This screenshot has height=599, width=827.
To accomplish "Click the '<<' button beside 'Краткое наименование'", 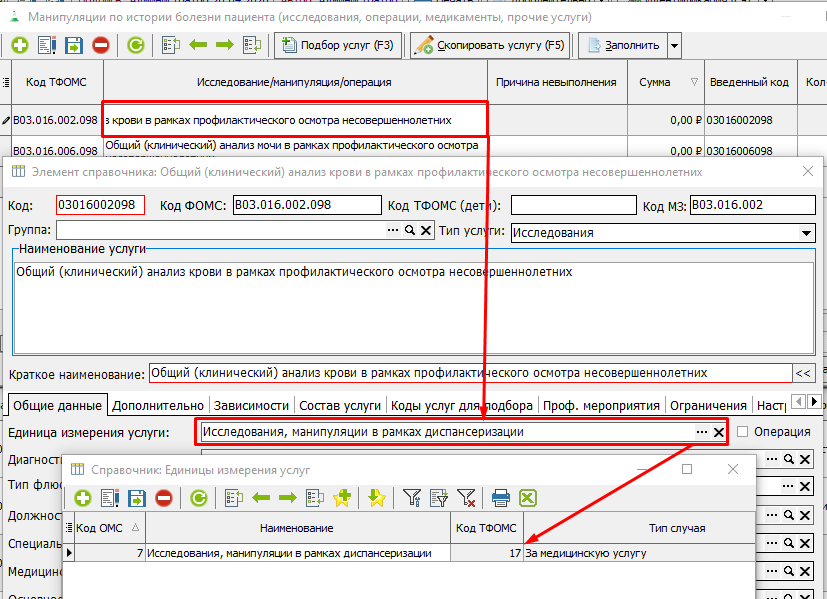I will point(803,373).
